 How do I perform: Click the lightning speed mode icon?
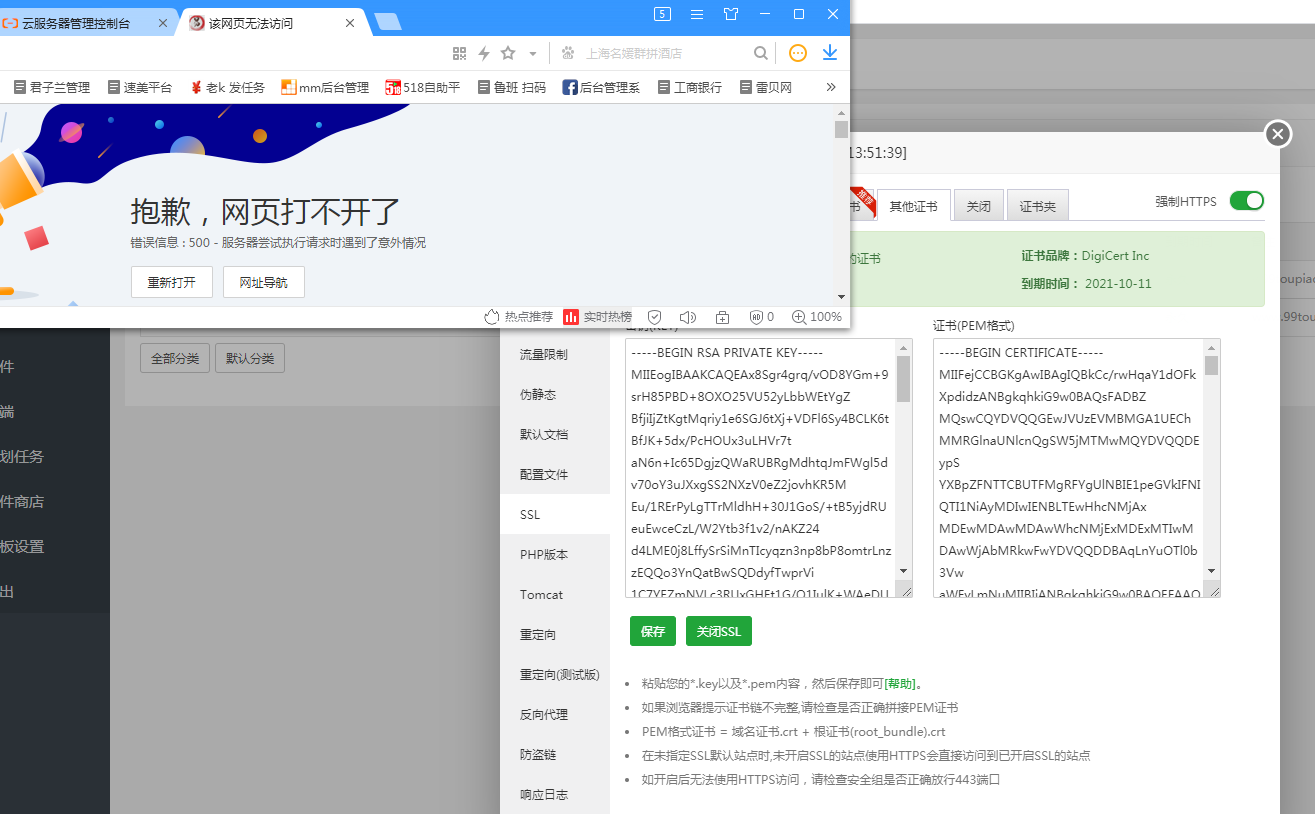click(x=484, y=53)
